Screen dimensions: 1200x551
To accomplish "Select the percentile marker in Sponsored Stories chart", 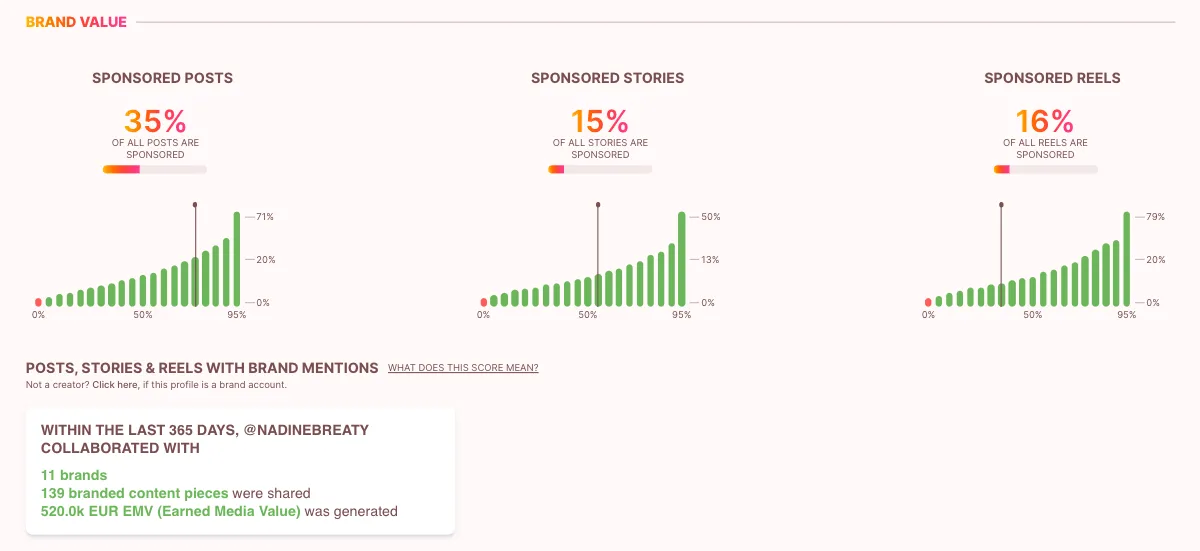I will 598,205.
